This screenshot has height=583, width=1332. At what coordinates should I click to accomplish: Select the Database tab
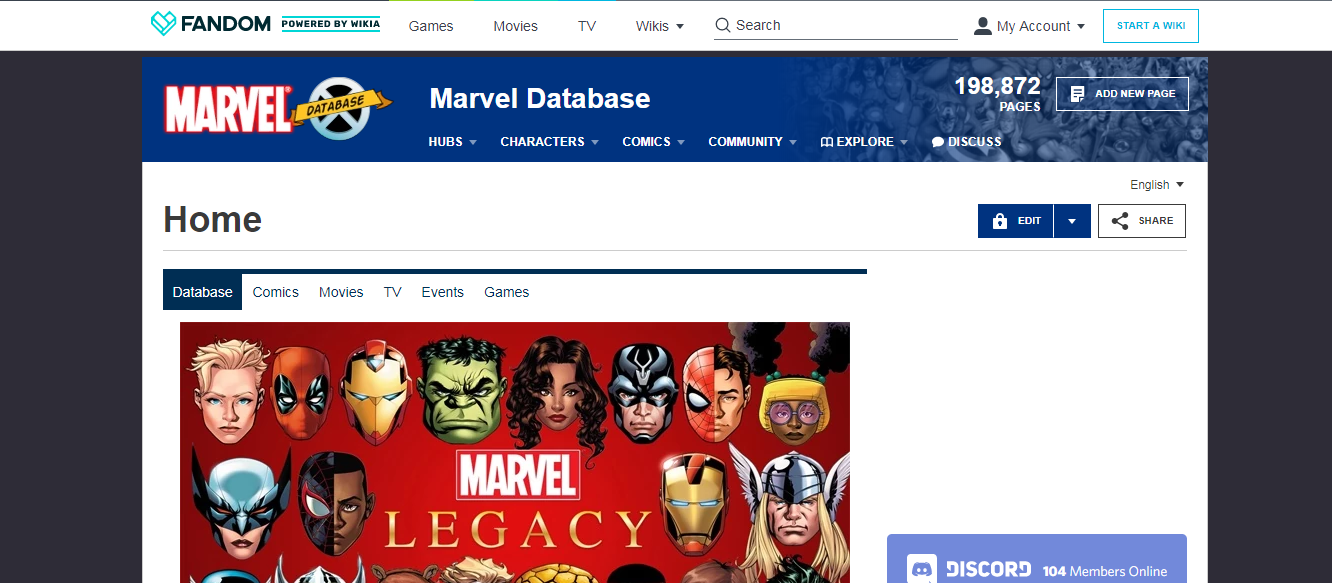[202, 292]
